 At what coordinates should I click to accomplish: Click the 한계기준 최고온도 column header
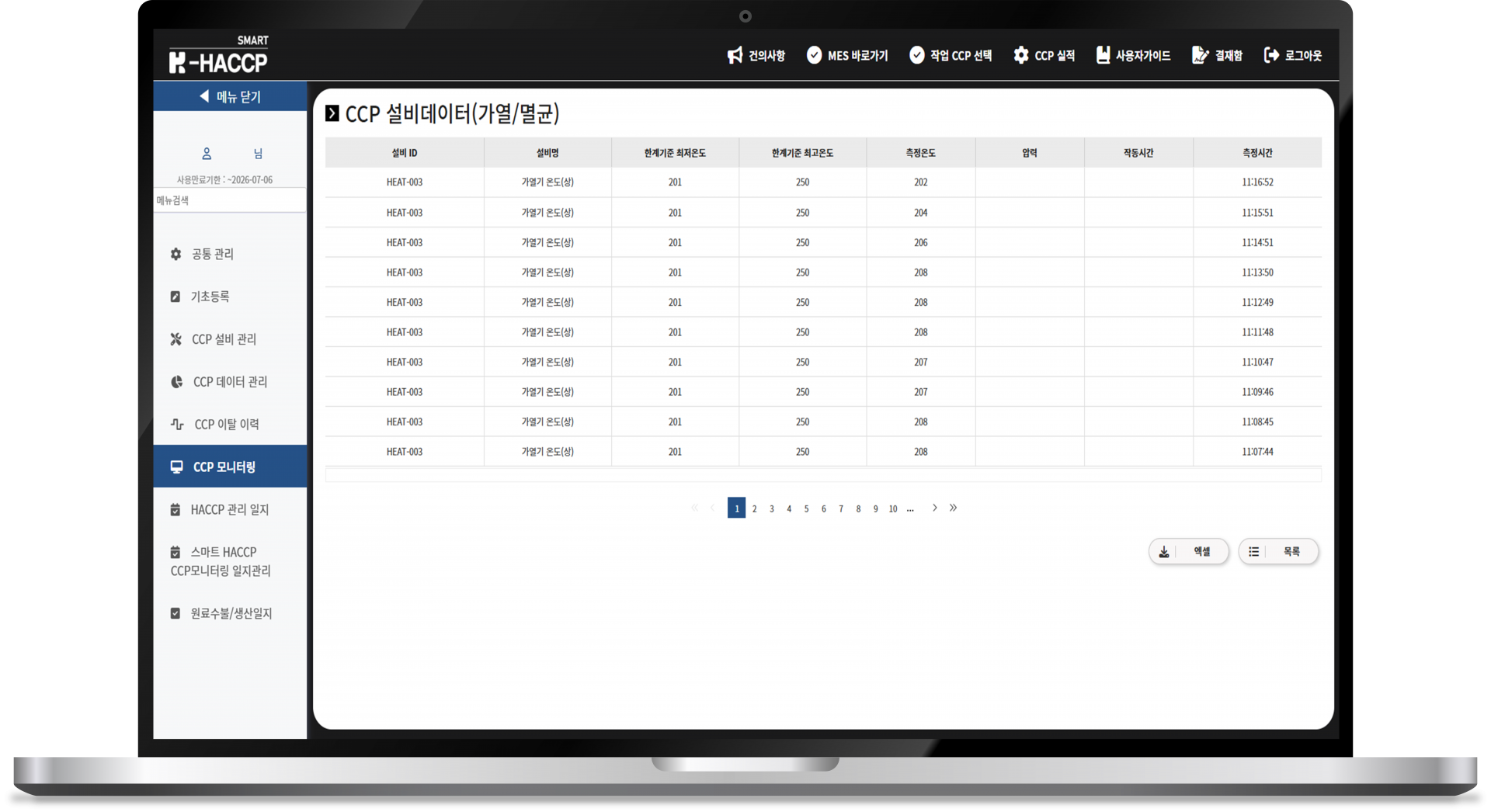click(x=802, y=153)
